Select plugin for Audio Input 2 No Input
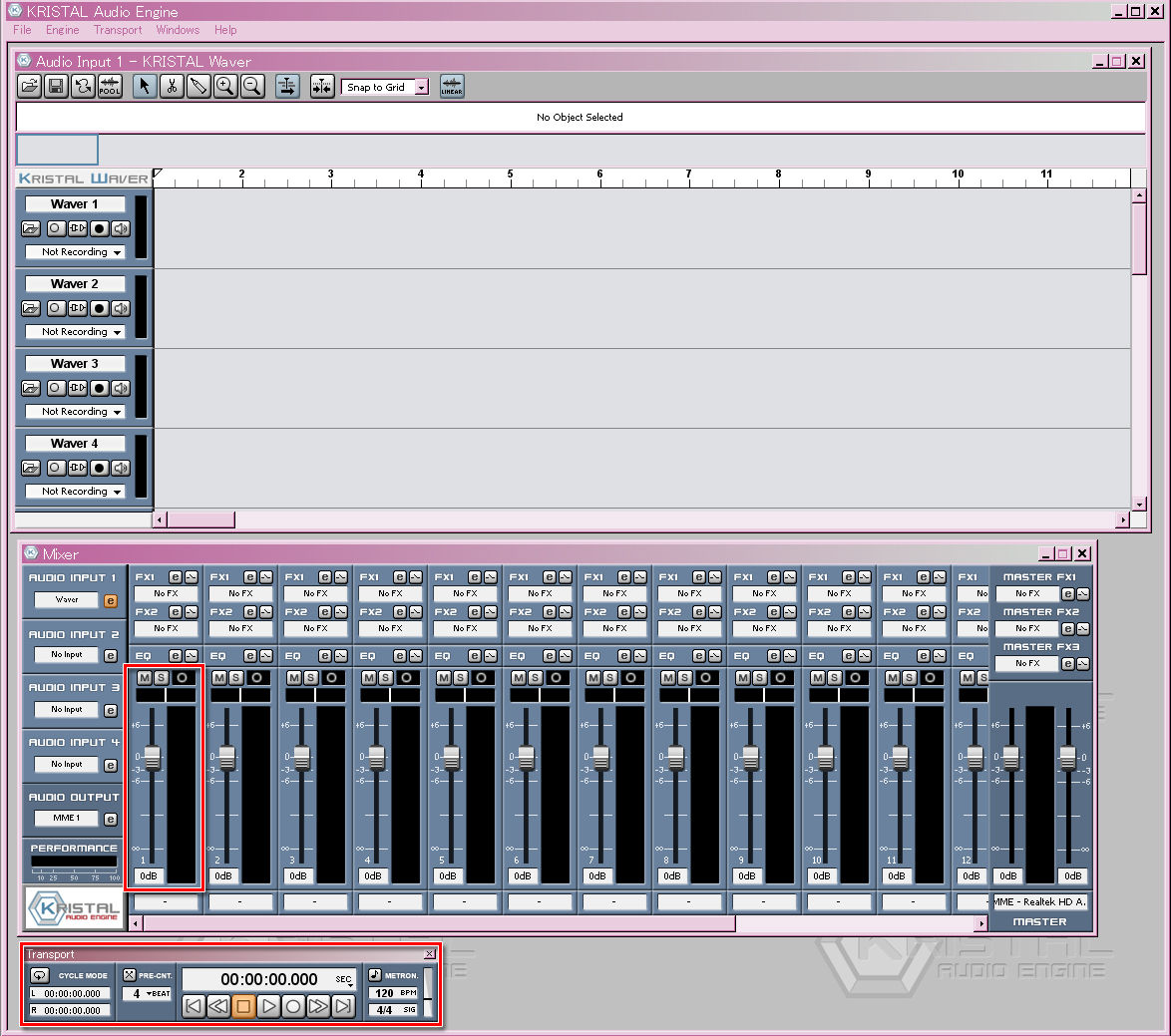1171x1036 pixels. [67, 654]
